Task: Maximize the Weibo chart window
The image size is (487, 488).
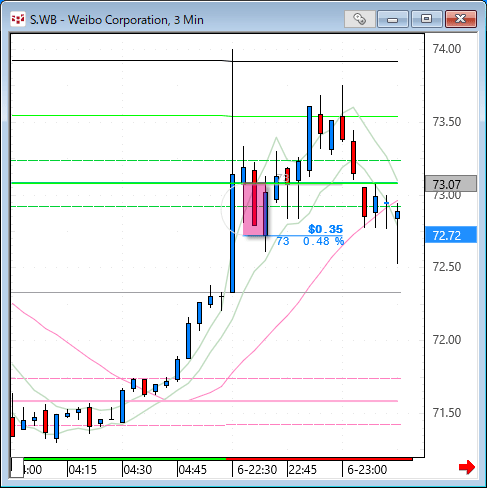Action: pyautogui.click(x=426, y=19)
